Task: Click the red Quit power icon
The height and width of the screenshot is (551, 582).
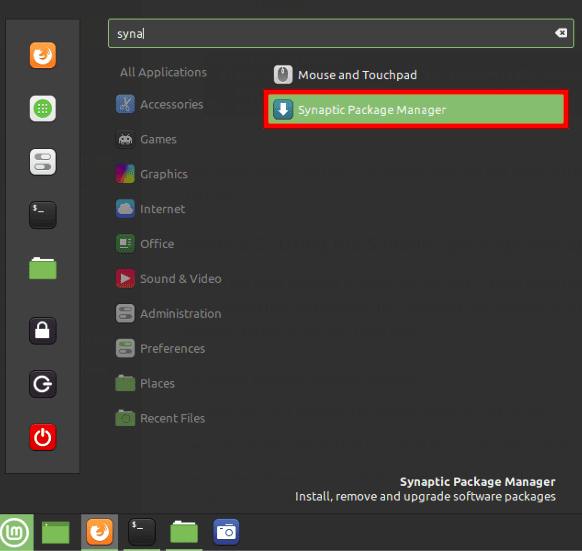Action: click(x=43, y=437)
